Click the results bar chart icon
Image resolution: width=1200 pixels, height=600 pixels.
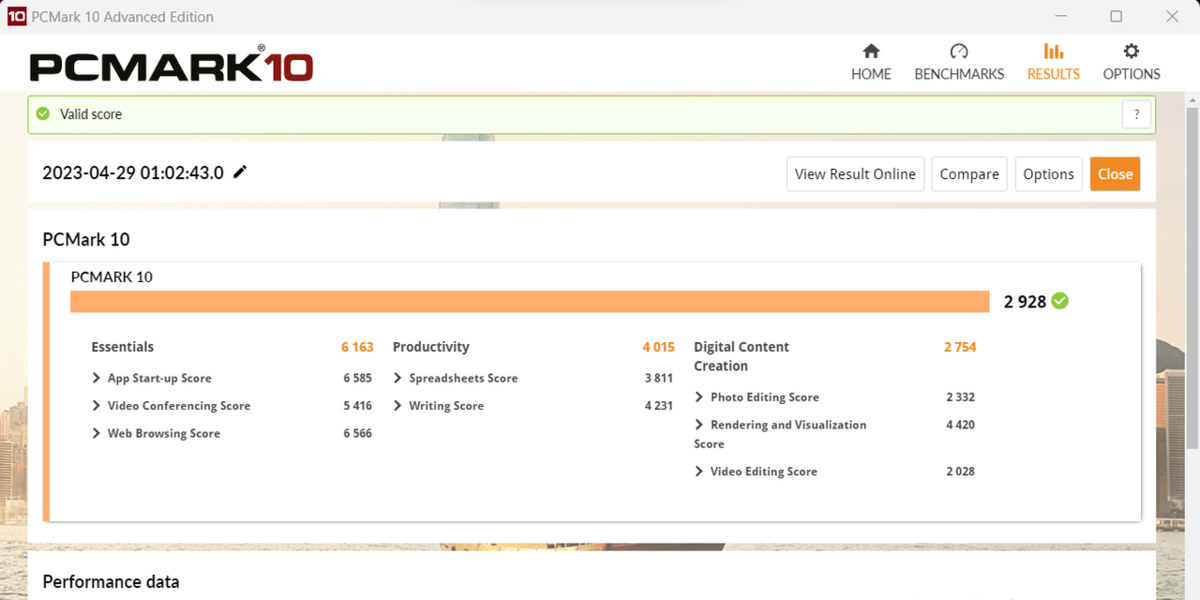[x=1053, y=51]
